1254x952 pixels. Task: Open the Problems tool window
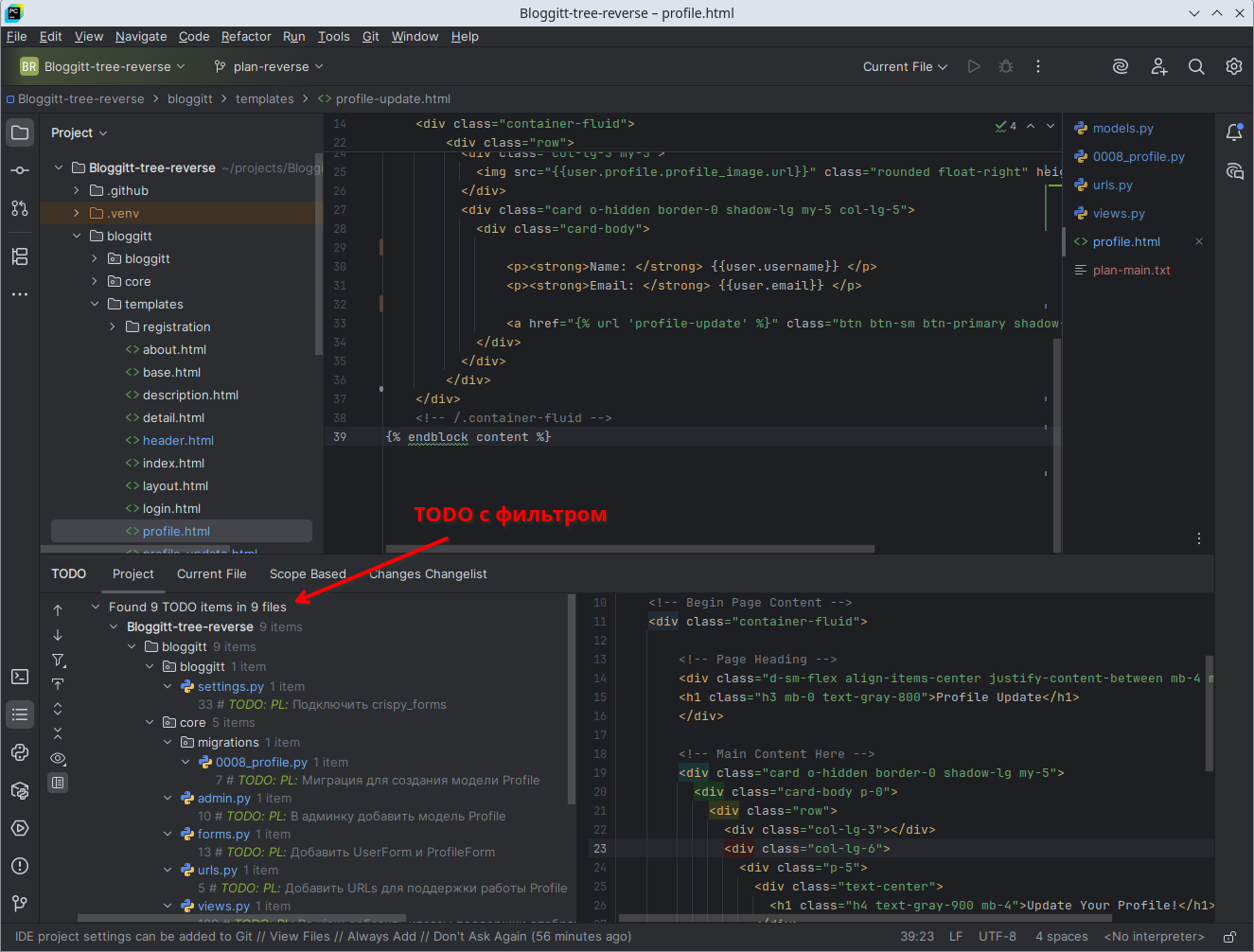point(20,866)
